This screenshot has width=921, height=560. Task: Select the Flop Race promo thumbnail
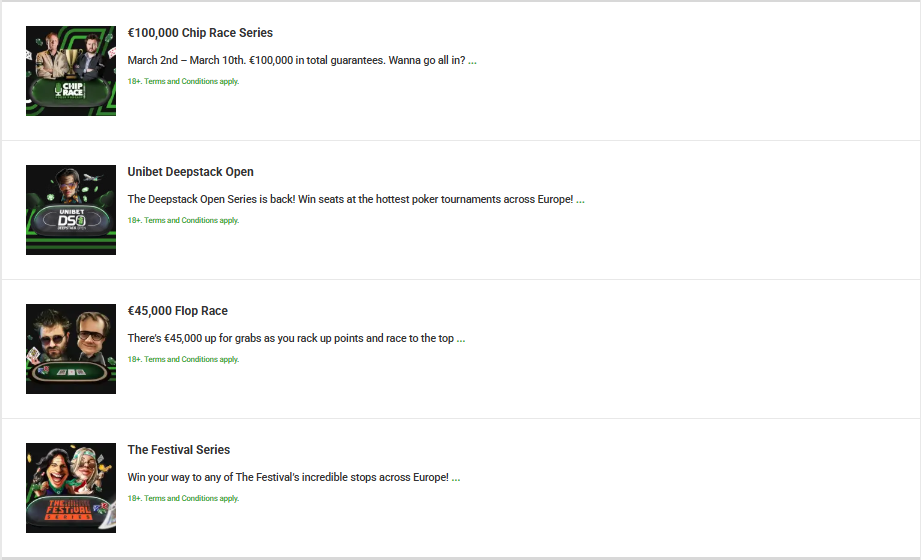[x=71, y=349]
